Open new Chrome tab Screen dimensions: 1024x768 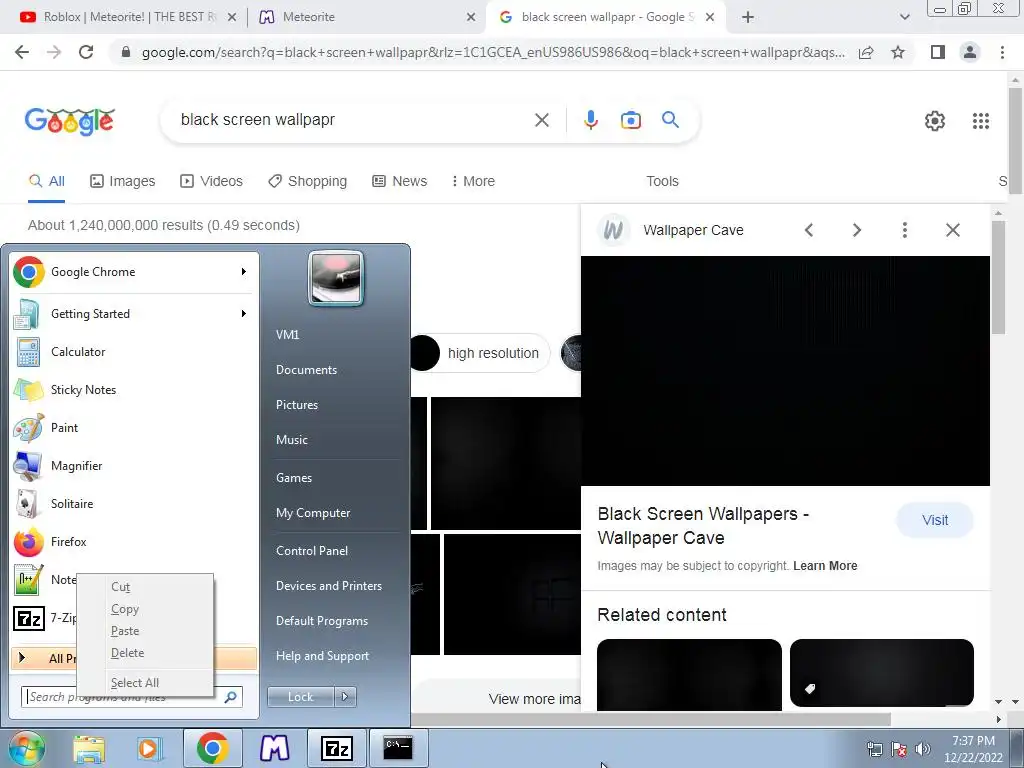point(748,17)
